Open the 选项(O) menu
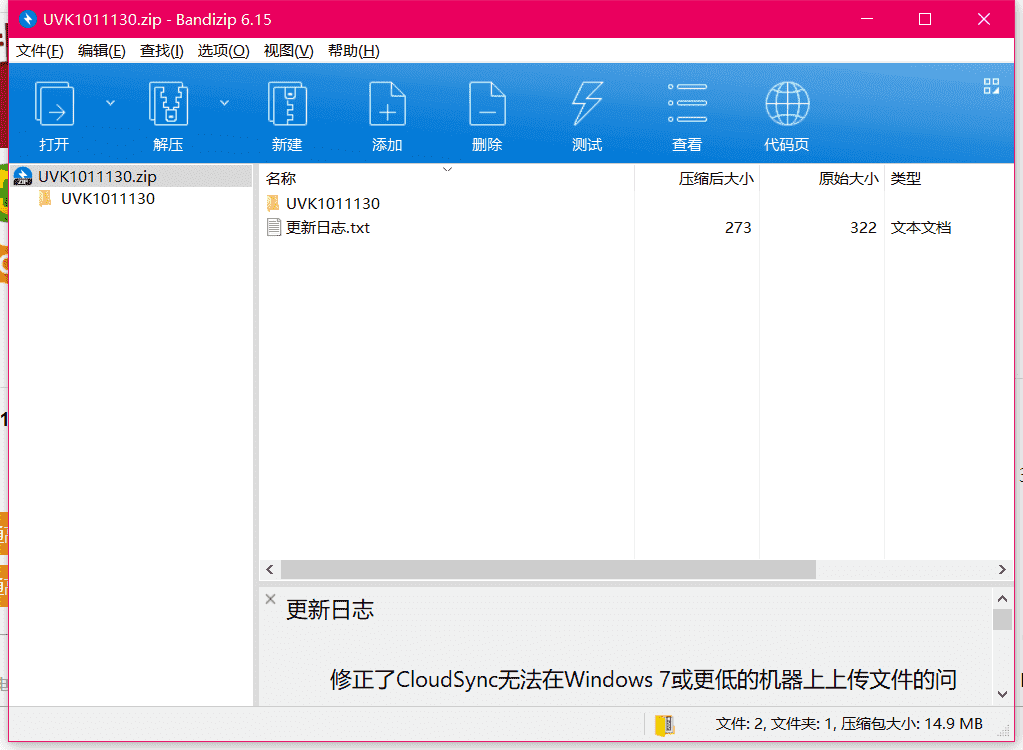The width and height of the screenshot is (1023, 750). tap(223, 51)
